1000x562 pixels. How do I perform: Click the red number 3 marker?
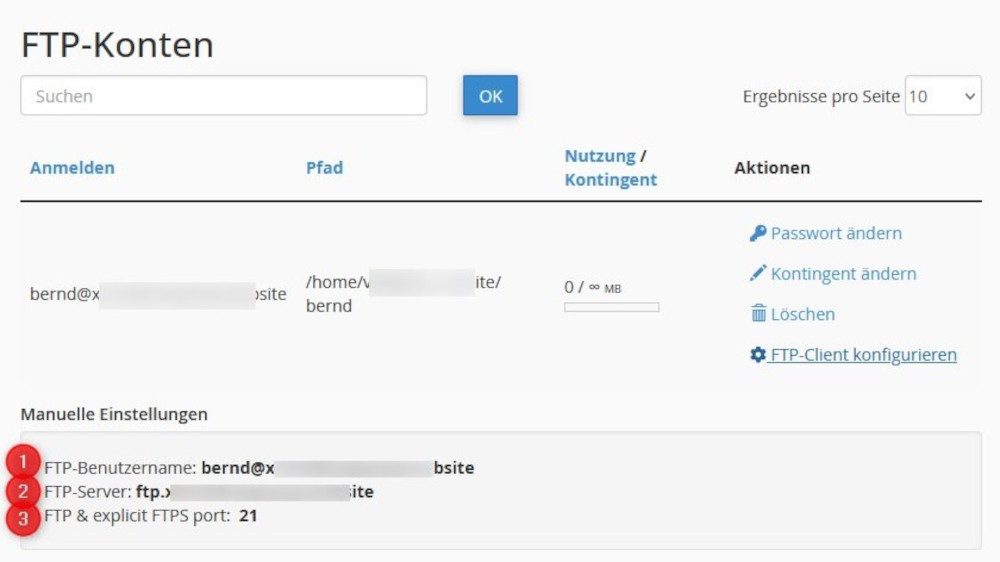pyautogui.click(x=23, y=518)
